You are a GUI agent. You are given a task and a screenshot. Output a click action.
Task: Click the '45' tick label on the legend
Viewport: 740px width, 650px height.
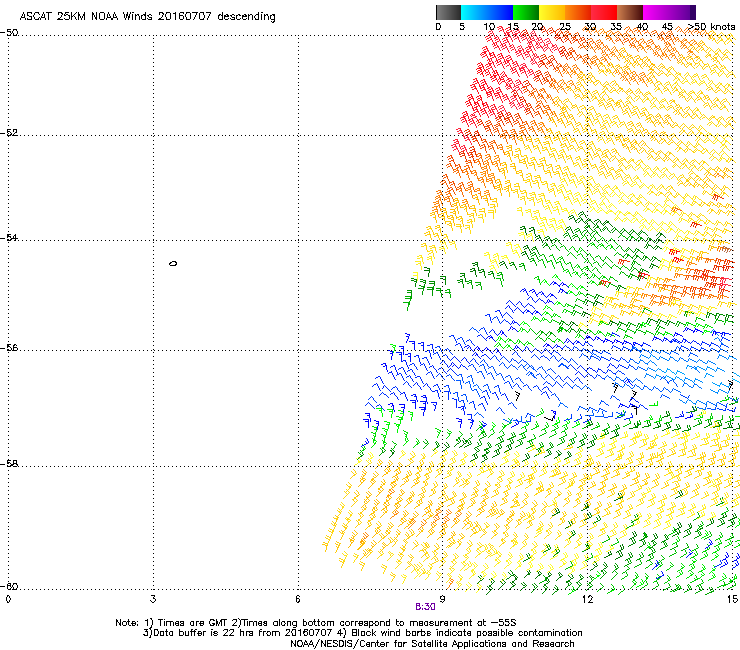(x=667, y=27)
